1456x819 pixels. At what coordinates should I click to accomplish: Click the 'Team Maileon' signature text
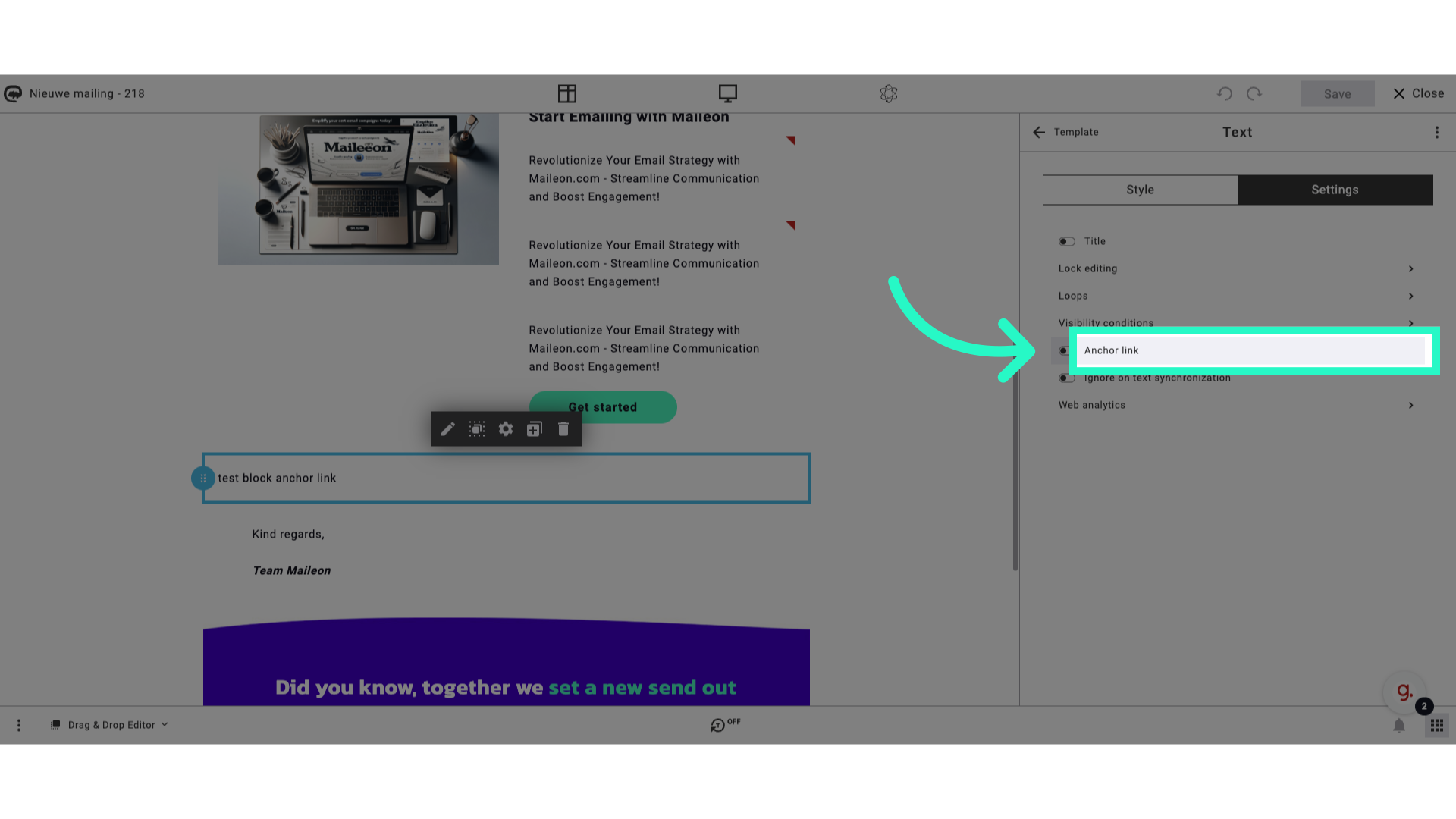click(291, 570)
